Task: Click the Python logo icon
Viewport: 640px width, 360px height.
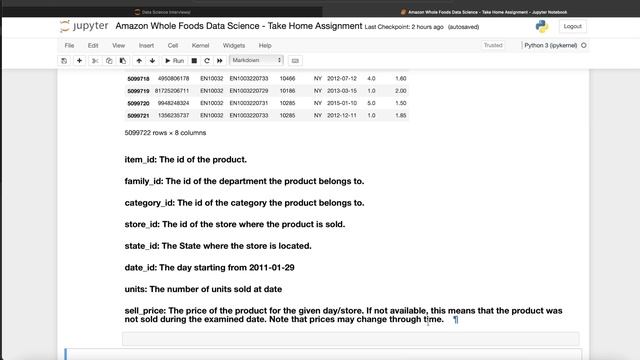Action: click(542, 27)
